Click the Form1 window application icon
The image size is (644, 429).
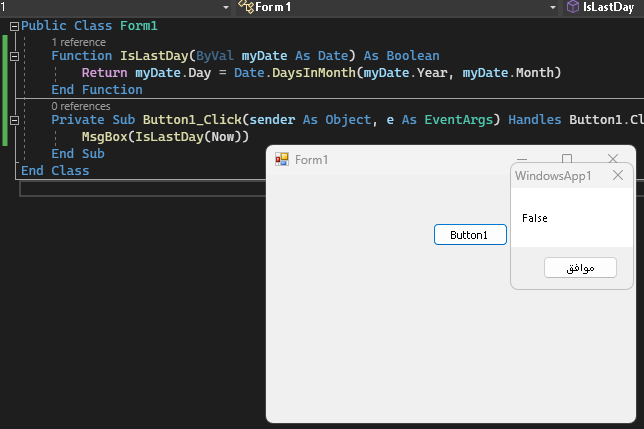point(282,159)
